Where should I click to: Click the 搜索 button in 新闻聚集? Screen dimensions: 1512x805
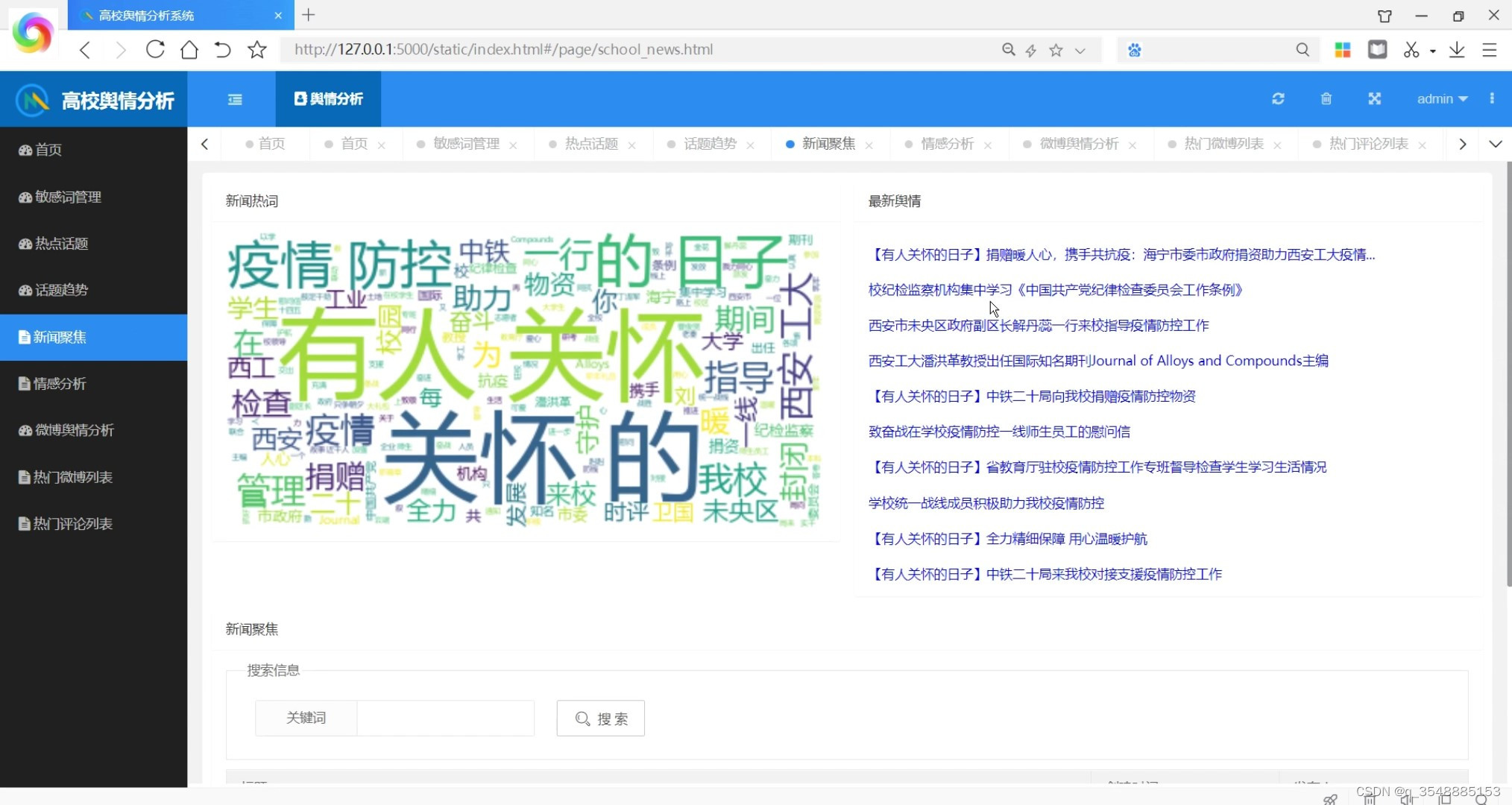coord(601,718)
